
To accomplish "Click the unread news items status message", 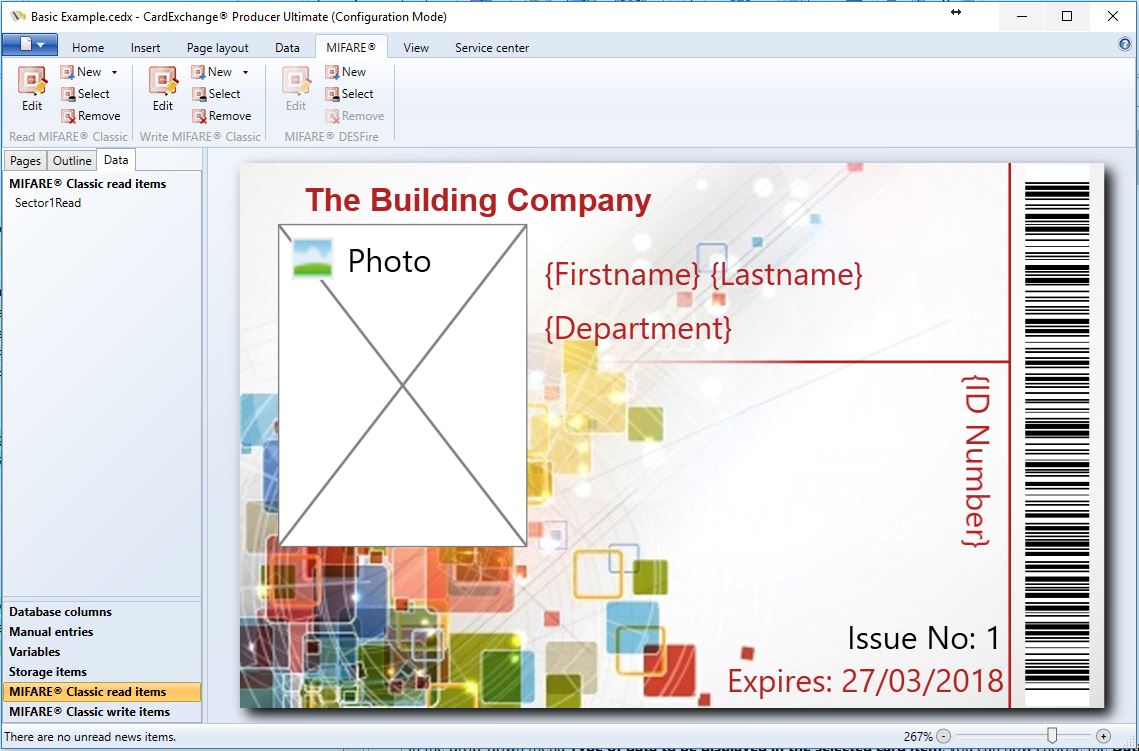I will pyautogui.click(x=90, y=736).
